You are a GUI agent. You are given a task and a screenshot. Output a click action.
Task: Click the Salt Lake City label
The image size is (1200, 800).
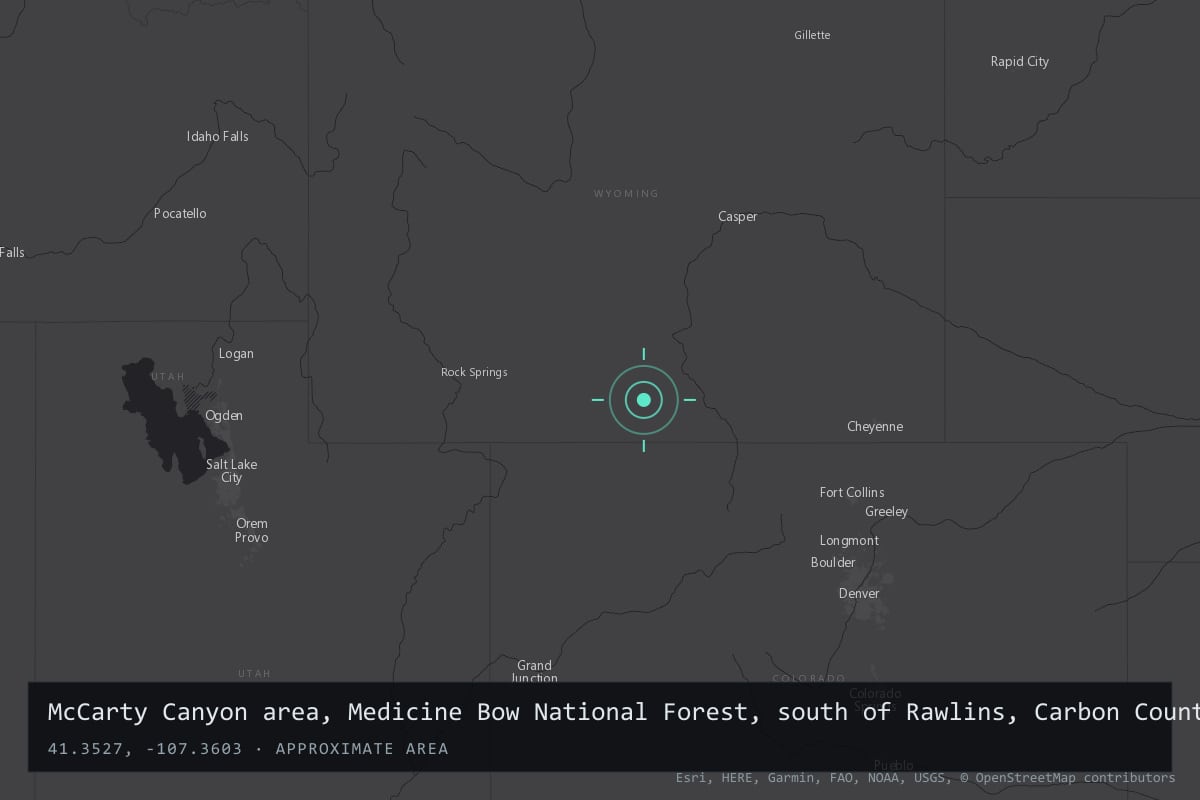(x=232, y=471)
